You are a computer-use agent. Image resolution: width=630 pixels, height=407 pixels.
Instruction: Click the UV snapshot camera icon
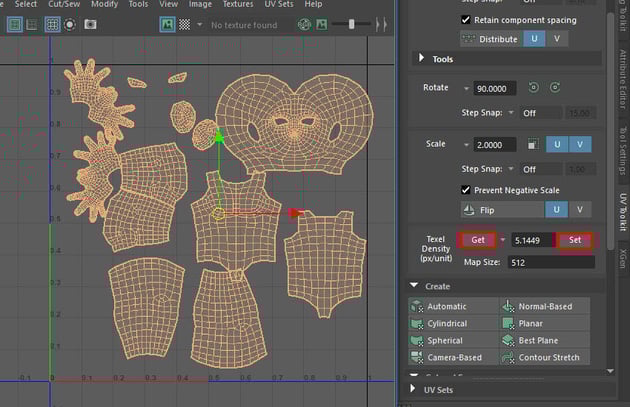[91, 23]
